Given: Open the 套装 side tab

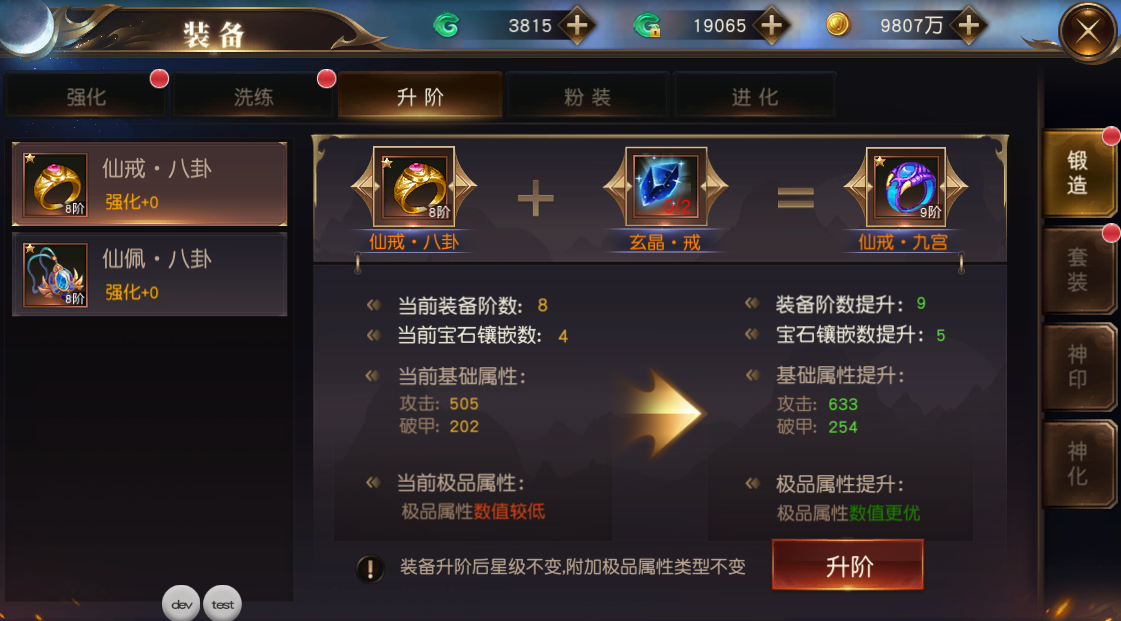Looking at the screenshot, I should coord(1077,270).
